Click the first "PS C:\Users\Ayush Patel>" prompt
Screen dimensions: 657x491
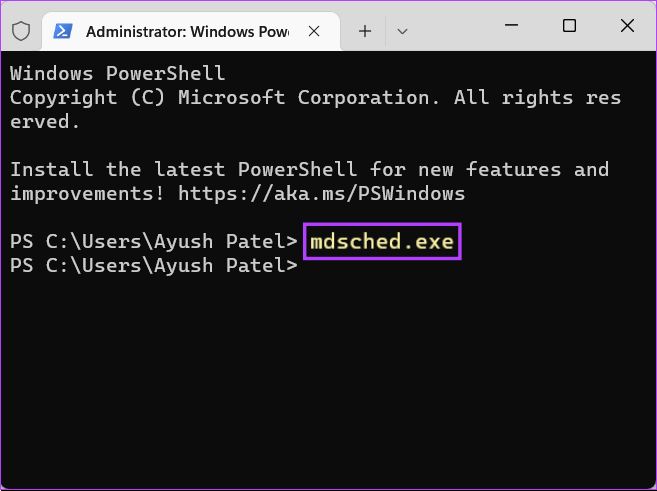[x=153, y=242]
